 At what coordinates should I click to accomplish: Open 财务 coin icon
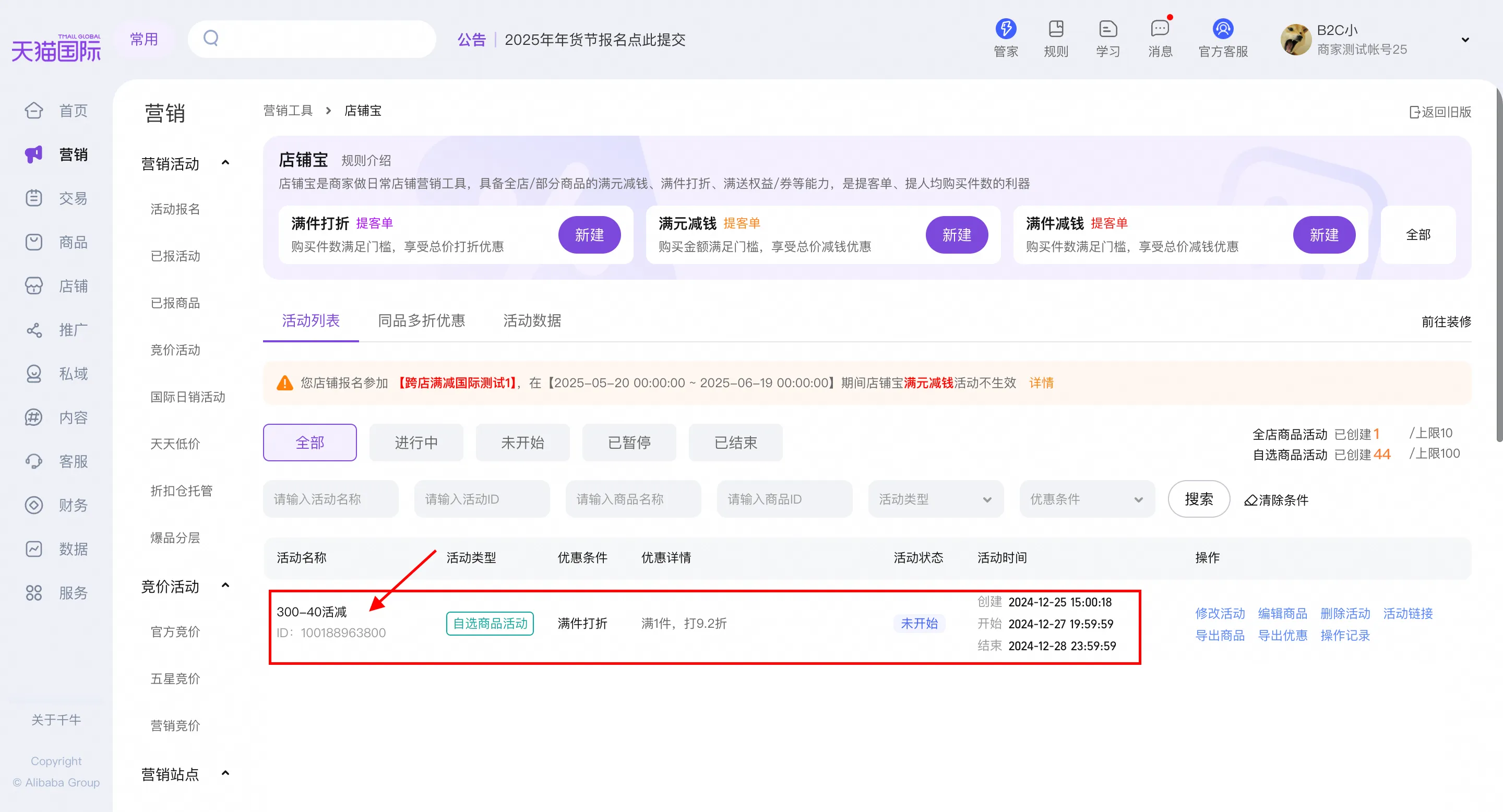click(34, 505)
